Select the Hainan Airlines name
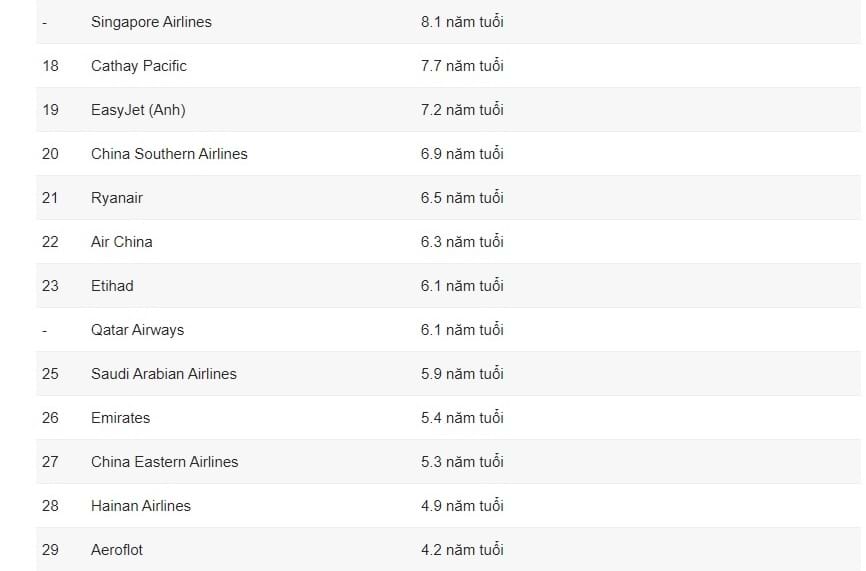866x571 pixels. pos(141,506)
